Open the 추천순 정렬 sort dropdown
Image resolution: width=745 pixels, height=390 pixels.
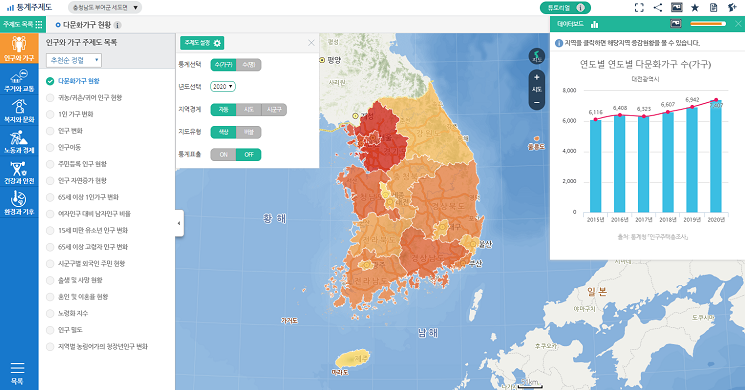pyautogui.click(x=74, y=60)
